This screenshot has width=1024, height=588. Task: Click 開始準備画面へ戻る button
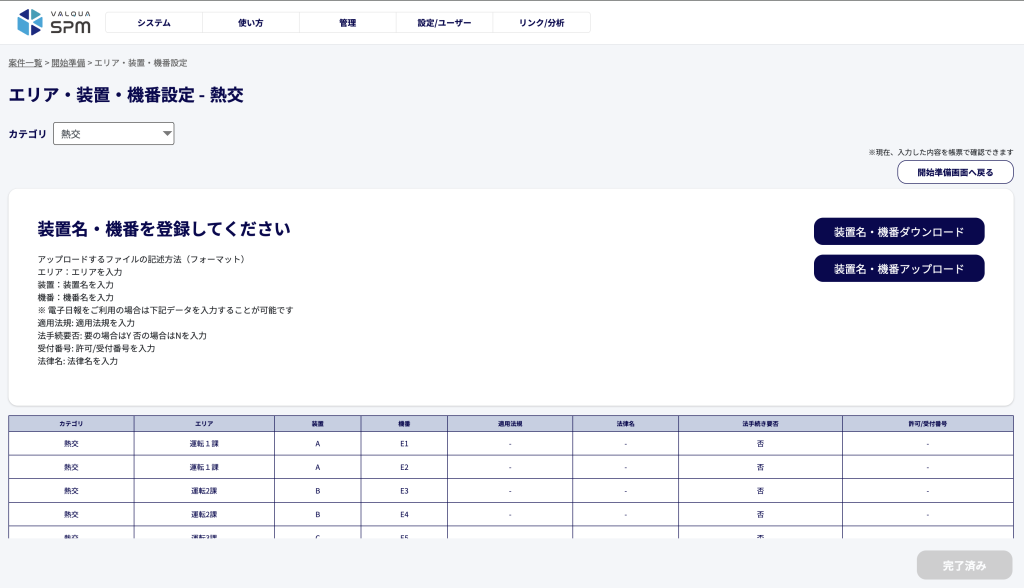click(x=955, y=172)
